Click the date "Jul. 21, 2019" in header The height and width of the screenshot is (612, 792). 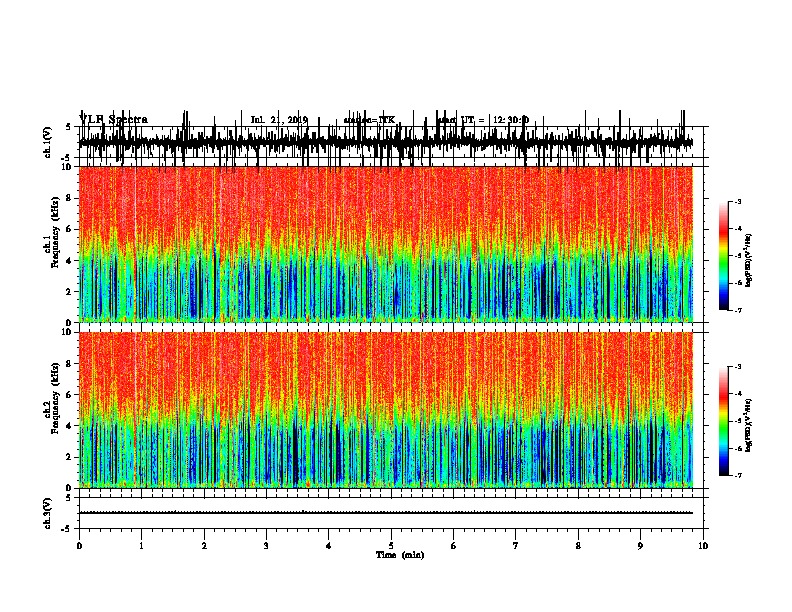[279, 120]
